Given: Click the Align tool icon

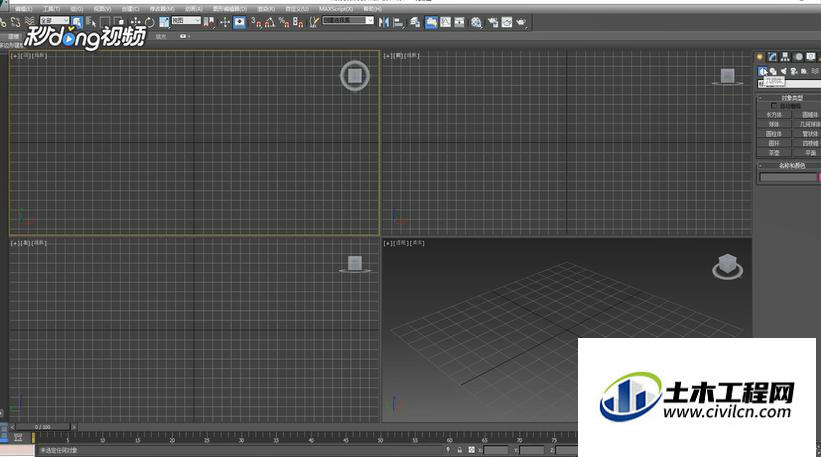Looking at the screenshot, I should 398,22.
